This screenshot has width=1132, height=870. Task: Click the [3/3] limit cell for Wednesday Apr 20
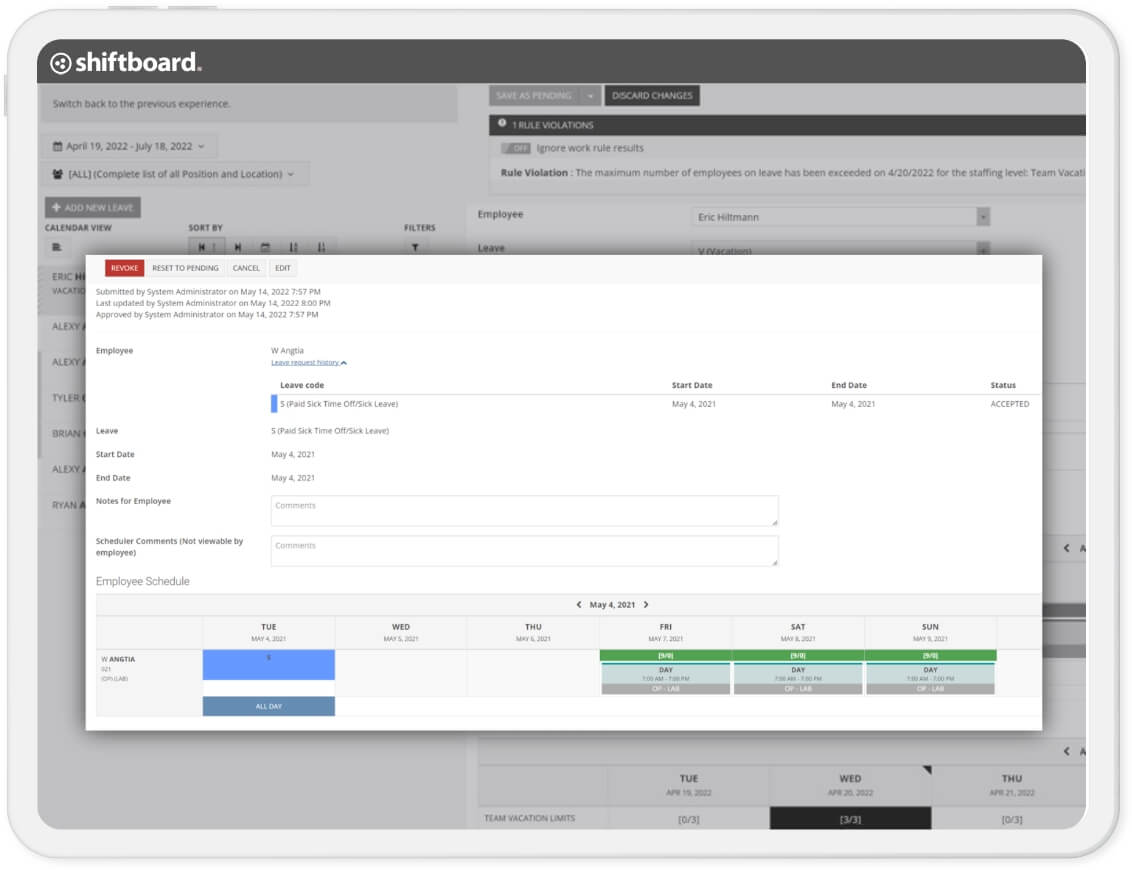850,819
